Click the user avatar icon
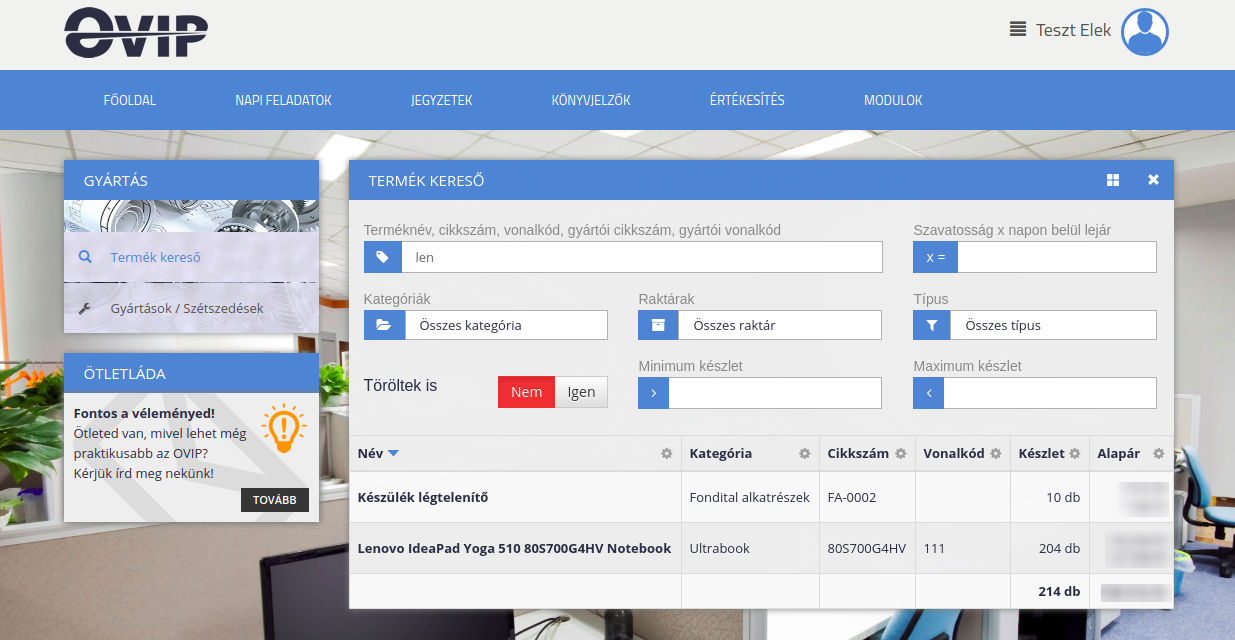1235x640 pixels. click(1145, 32)
